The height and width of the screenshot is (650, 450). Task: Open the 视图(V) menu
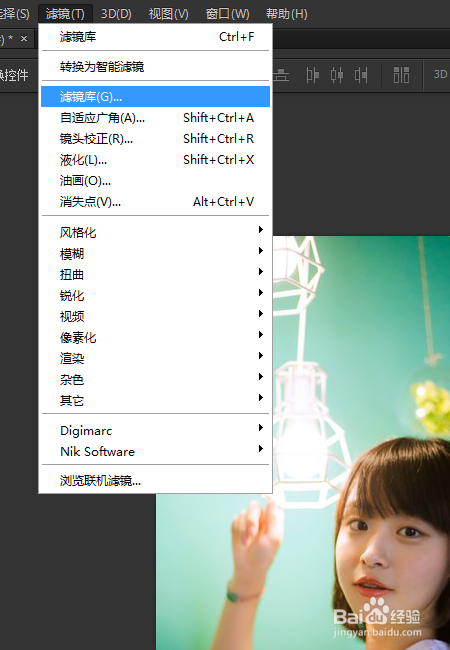pyautogui.click(x=168, y=14)
